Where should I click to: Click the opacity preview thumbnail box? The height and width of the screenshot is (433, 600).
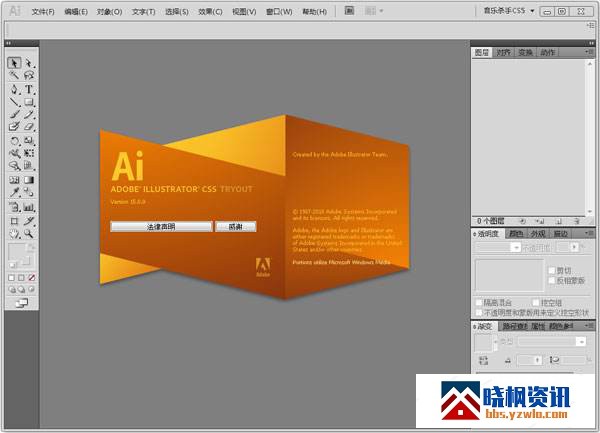point(507,276)
